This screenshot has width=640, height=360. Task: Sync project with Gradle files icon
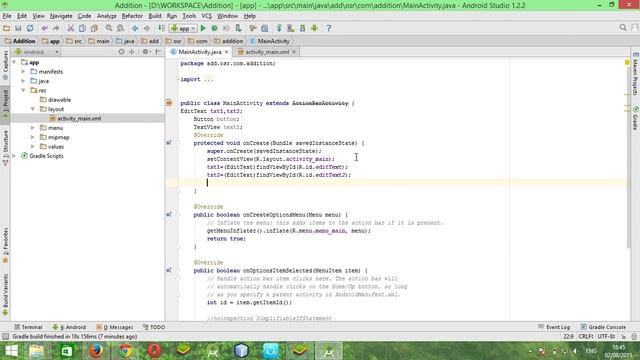[x=279, y=28]
